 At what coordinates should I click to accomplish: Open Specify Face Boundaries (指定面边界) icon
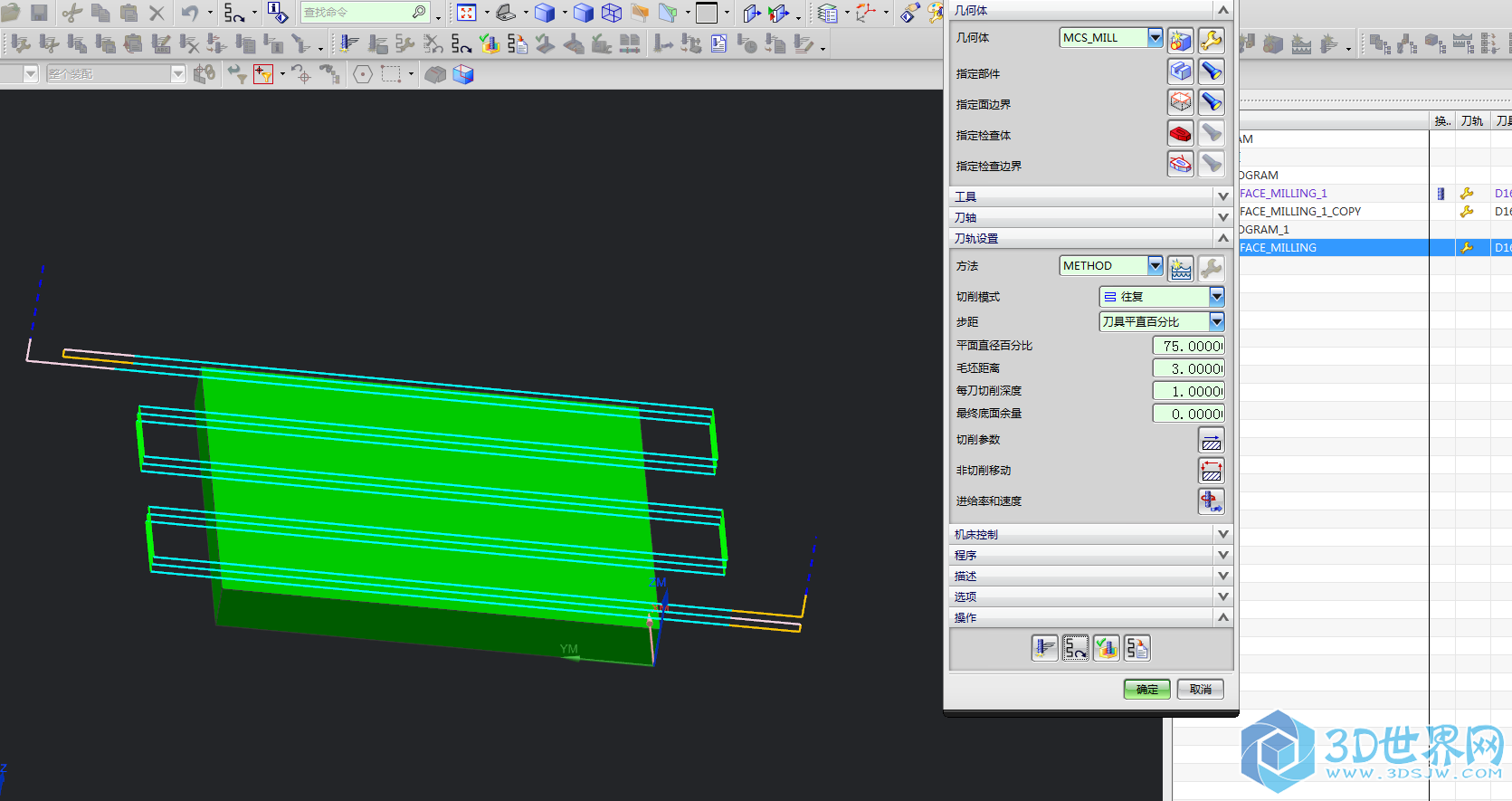click(1181, 101)
